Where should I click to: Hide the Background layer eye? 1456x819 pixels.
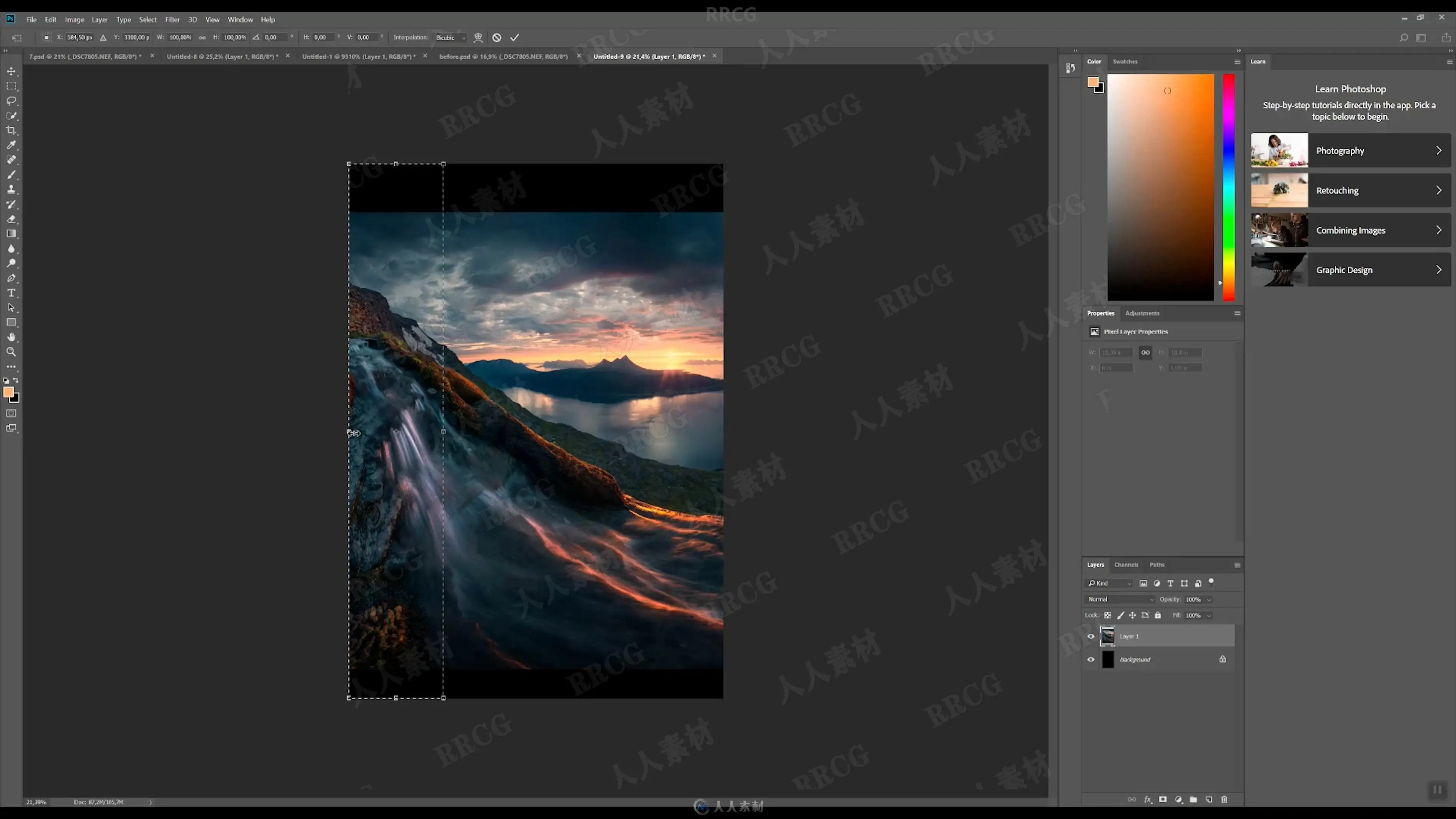[1091, 659]
